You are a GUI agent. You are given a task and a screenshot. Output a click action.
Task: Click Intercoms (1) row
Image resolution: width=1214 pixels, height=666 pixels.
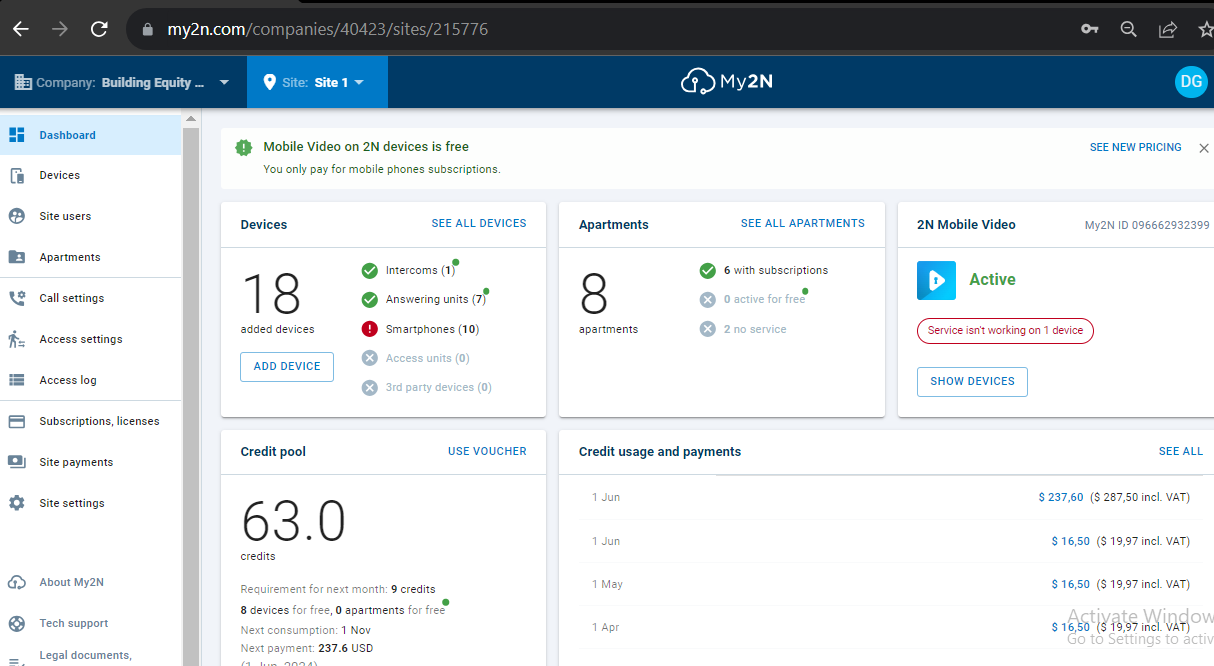click(x=409, y=270)
